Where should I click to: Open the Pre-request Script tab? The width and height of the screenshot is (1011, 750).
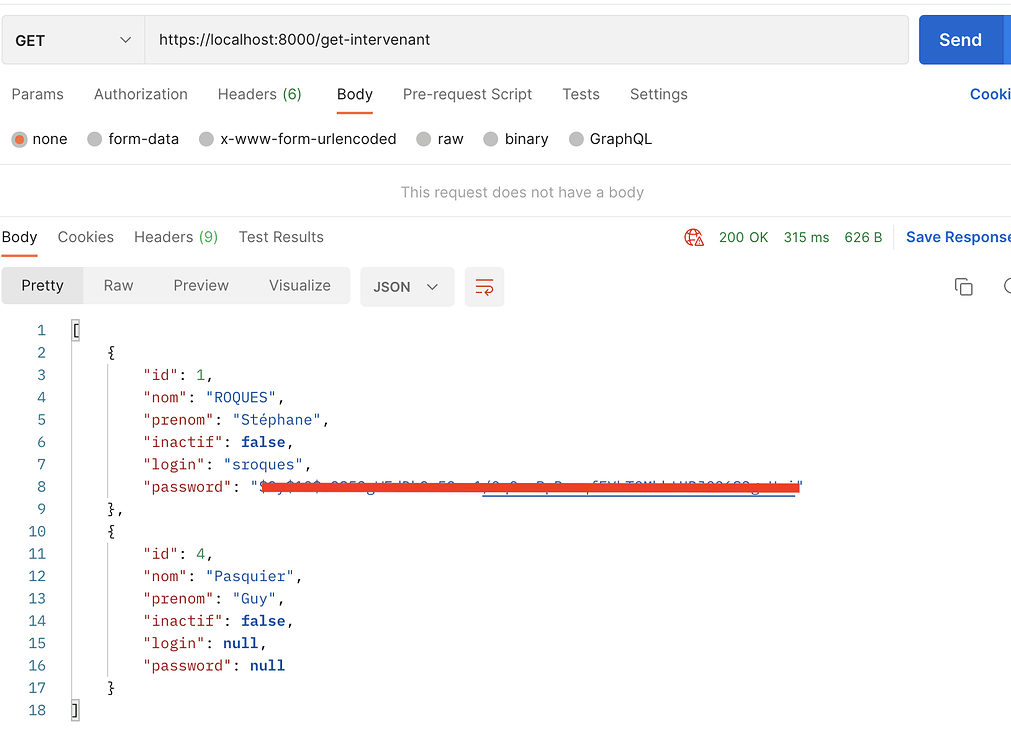click(x=467, y=94)
